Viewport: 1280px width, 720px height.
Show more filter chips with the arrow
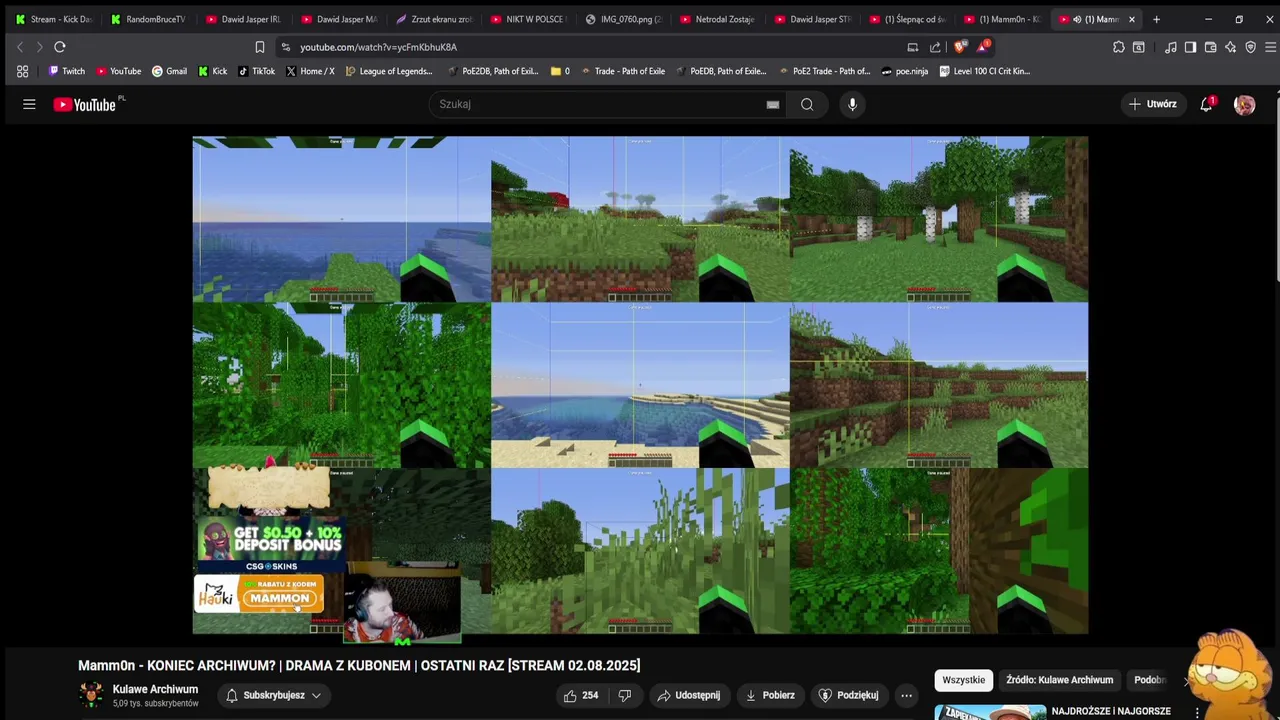[1188, 680]
